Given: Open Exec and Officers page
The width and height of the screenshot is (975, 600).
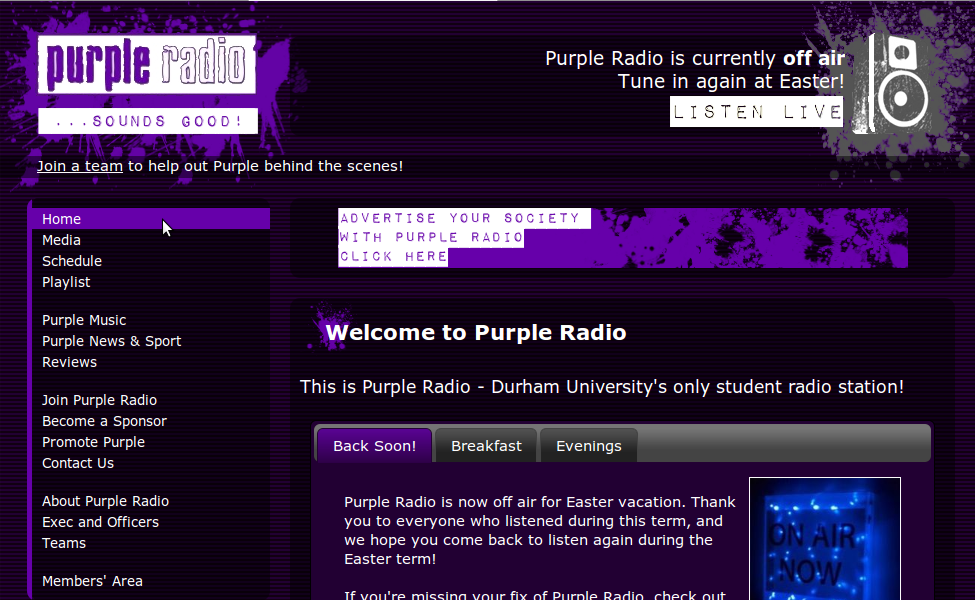Looking at the screenshot, I should click(100, 522).
